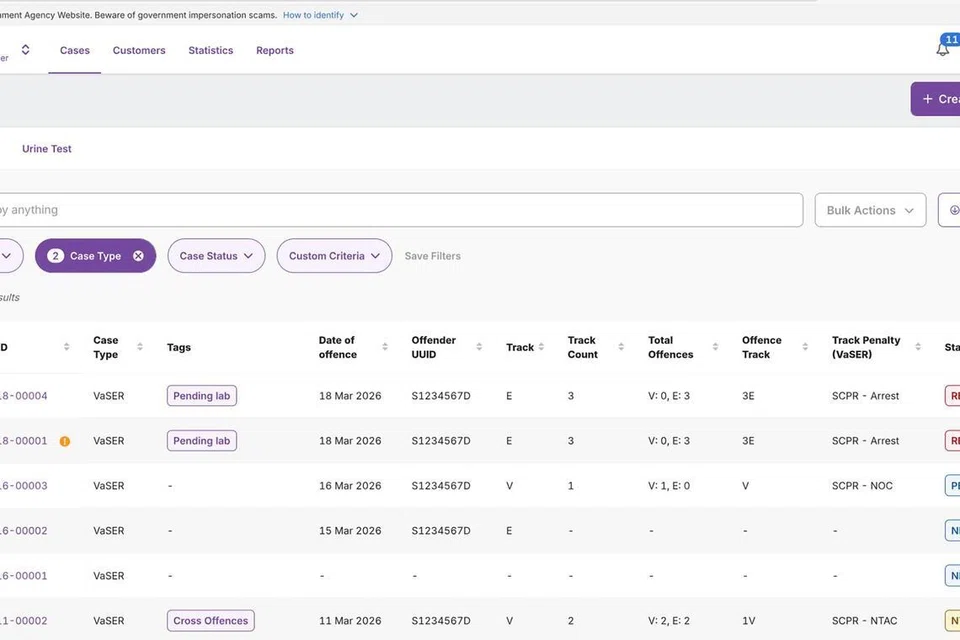Open the notifications bell icon
Image resolution: width=960 pixels, height=640 pixels.
[942, 50]
